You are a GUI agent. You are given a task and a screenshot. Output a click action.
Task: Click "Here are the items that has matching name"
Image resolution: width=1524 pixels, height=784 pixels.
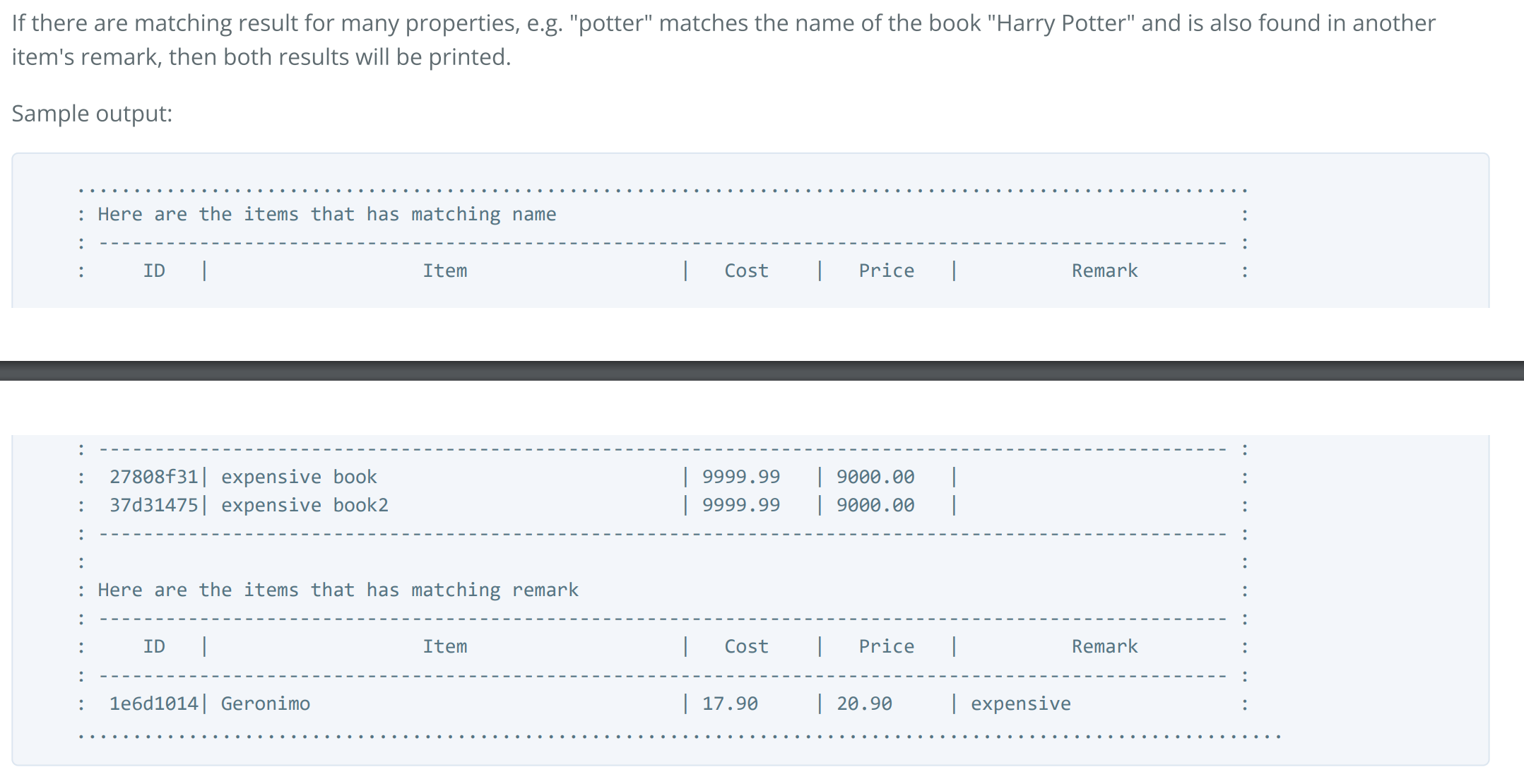(326, 214)
